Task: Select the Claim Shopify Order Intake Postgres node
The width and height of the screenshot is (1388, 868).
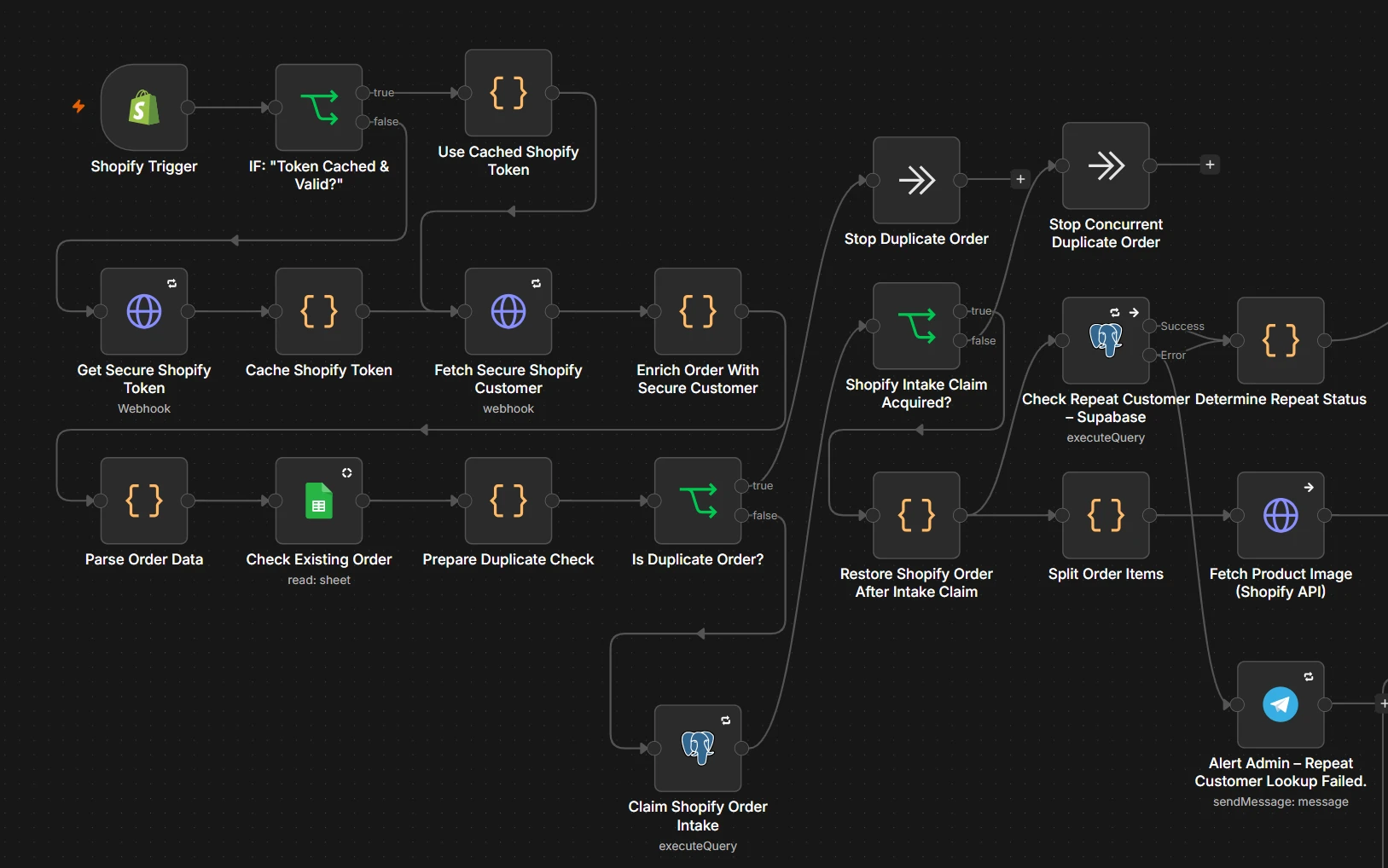Action: point(698,749)
